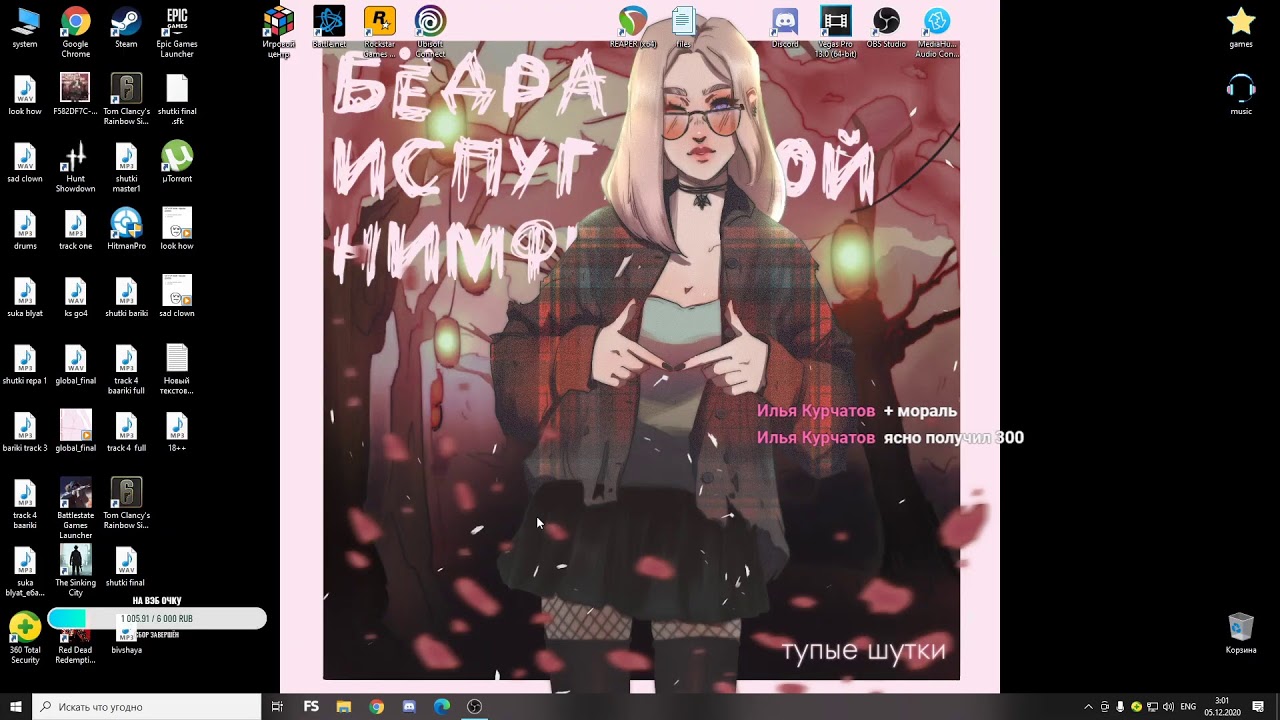This screenshot has width=1280, height=720.
Task: Select the track 4 baariki MP3 file
Action: [x=25, y=504]
